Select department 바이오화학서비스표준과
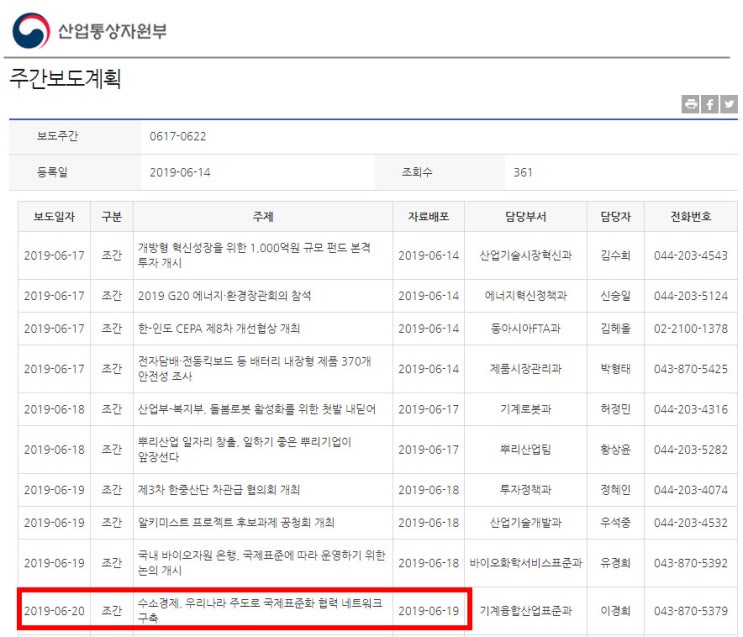 [x=526, y=563]
